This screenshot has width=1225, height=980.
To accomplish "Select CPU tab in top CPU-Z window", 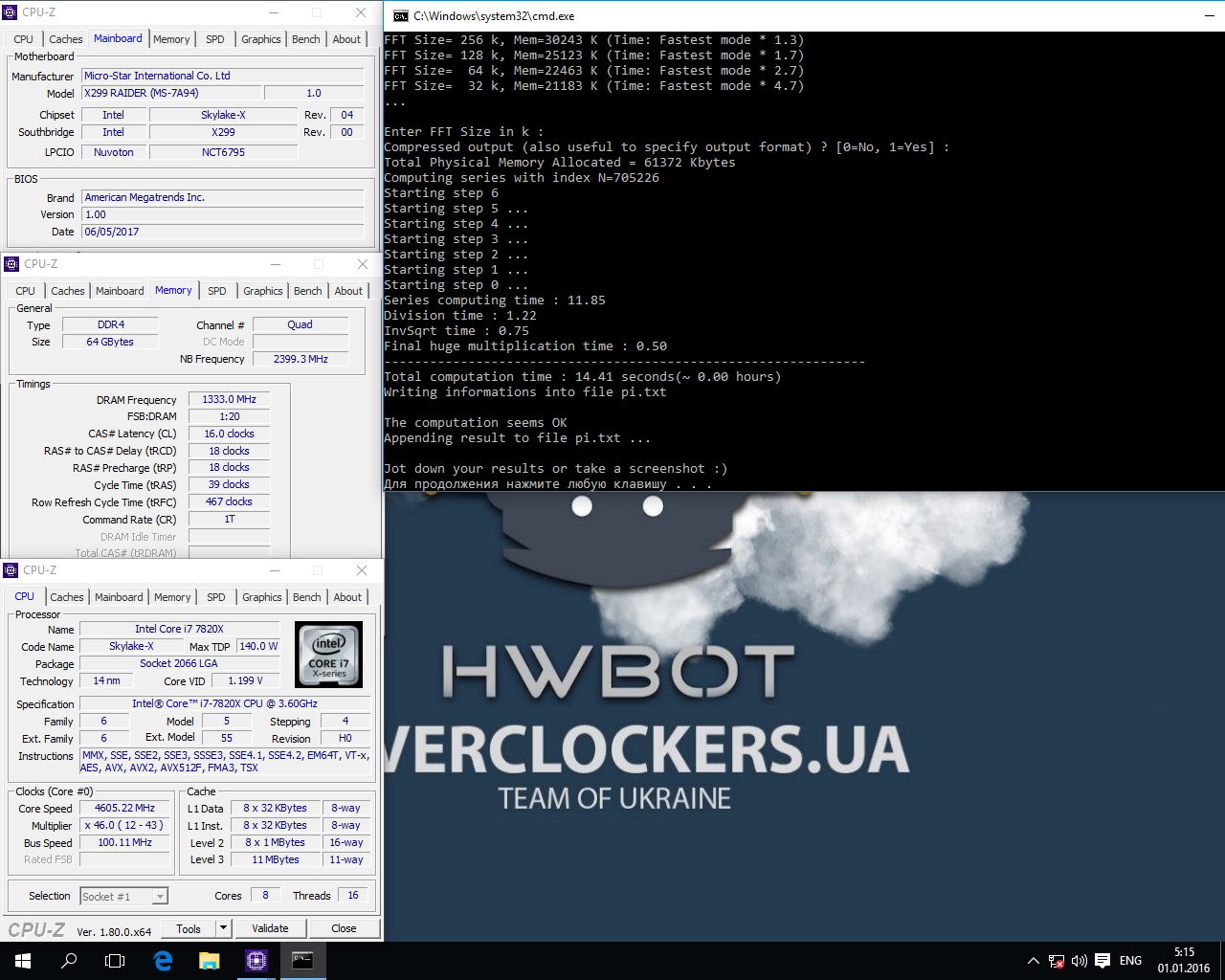I will pyautogui.click(x=24, y=39).
